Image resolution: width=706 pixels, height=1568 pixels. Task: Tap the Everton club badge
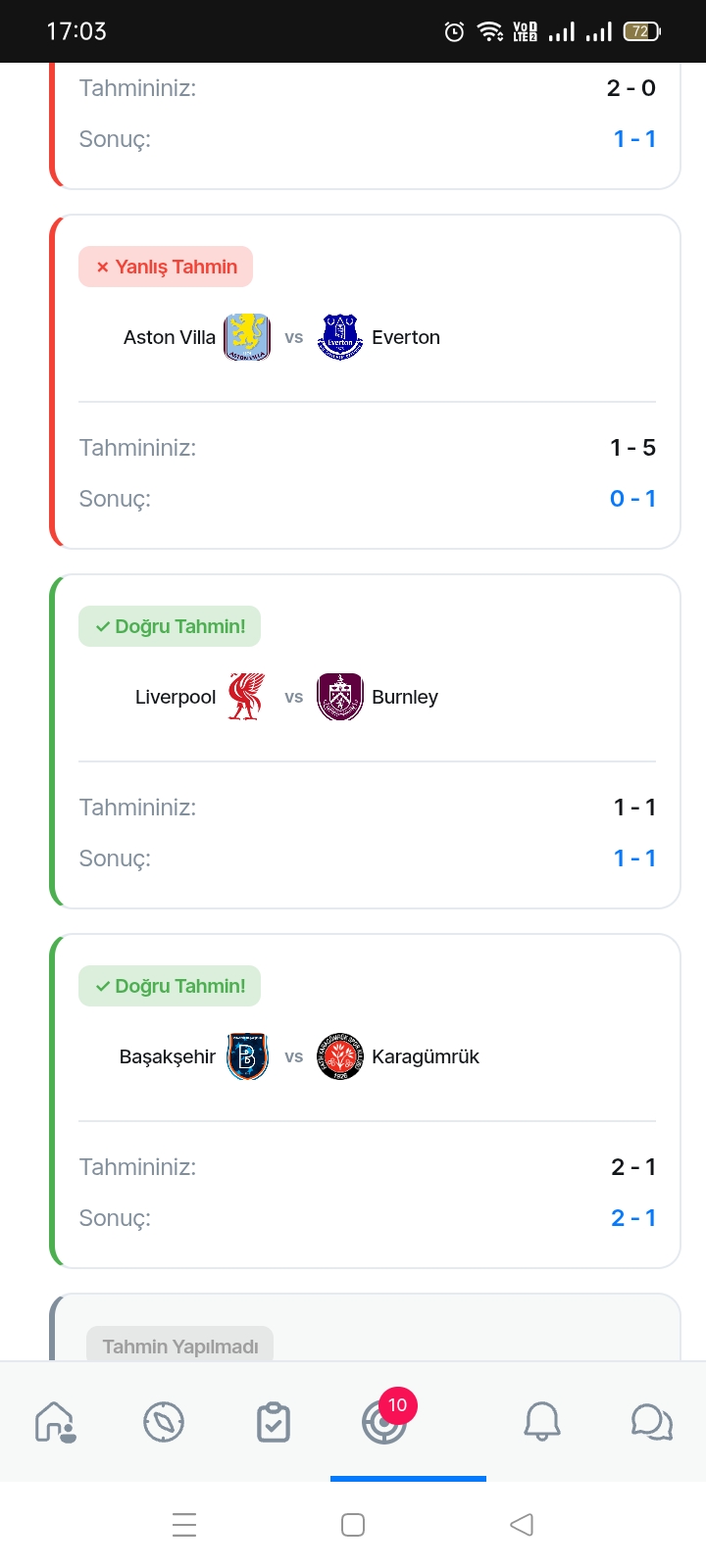(340, 337)
